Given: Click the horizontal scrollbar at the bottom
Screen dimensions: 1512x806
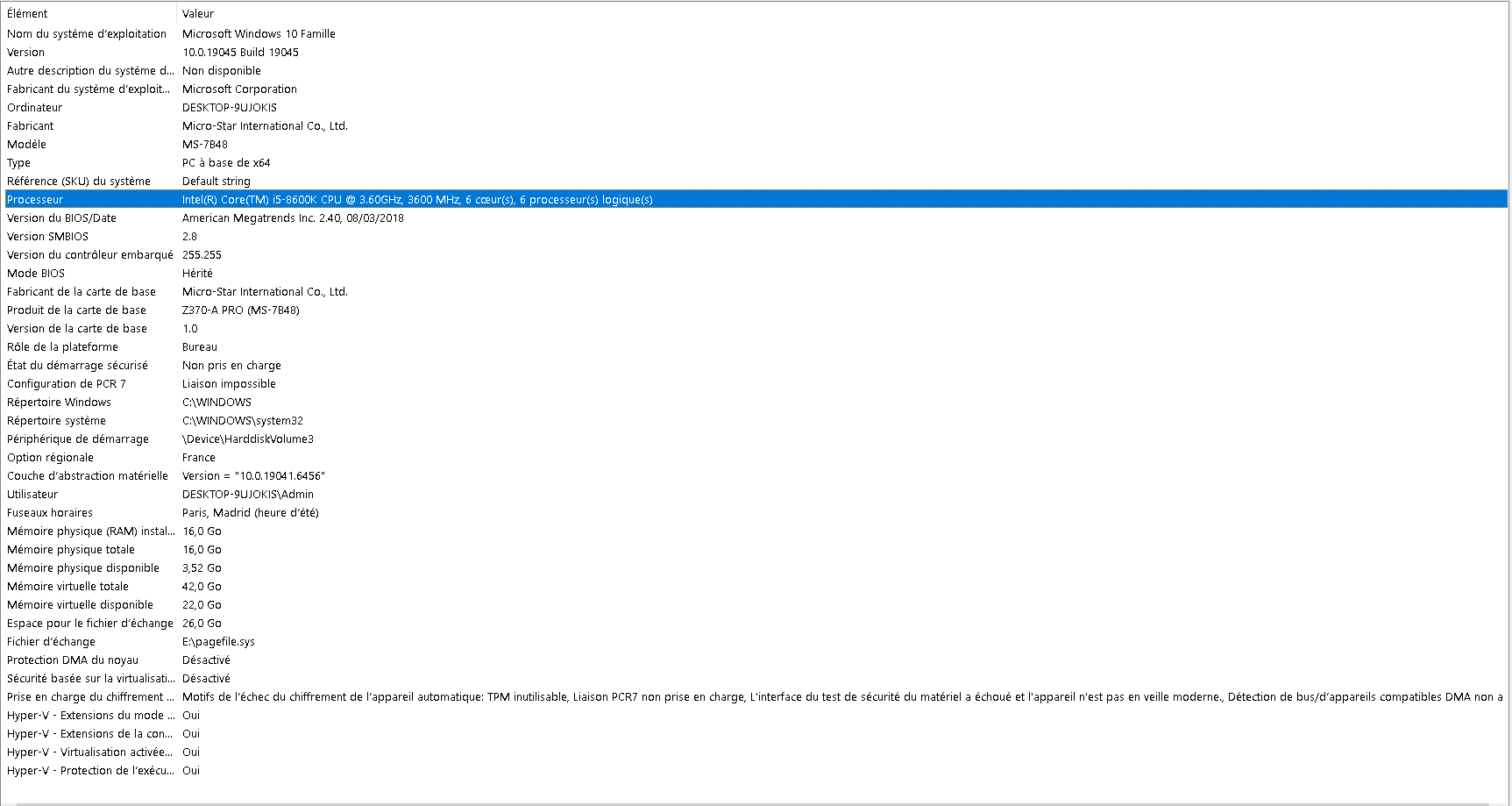Looking at the screenshot, I should [754, 802].
